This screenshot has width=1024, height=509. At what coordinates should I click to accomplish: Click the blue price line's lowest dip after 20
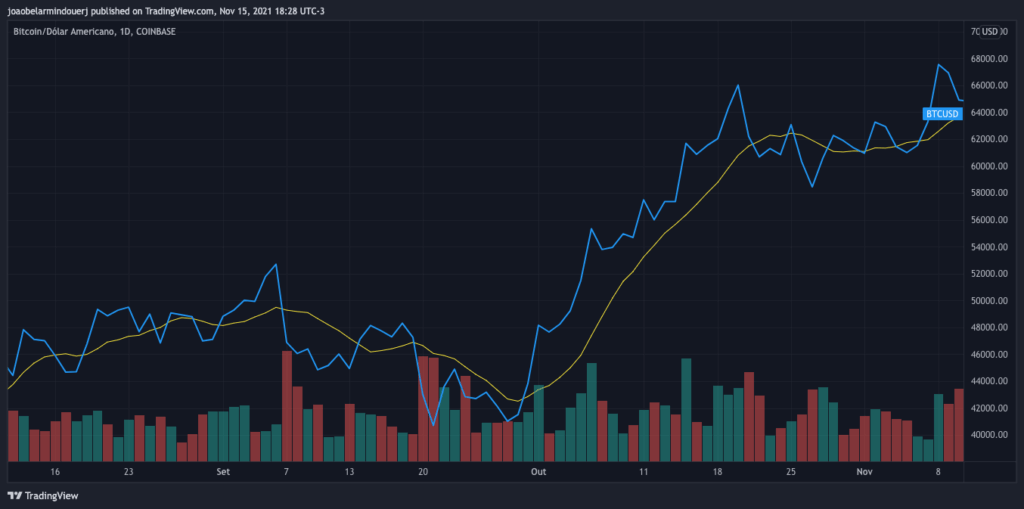[x=434, y=424]
